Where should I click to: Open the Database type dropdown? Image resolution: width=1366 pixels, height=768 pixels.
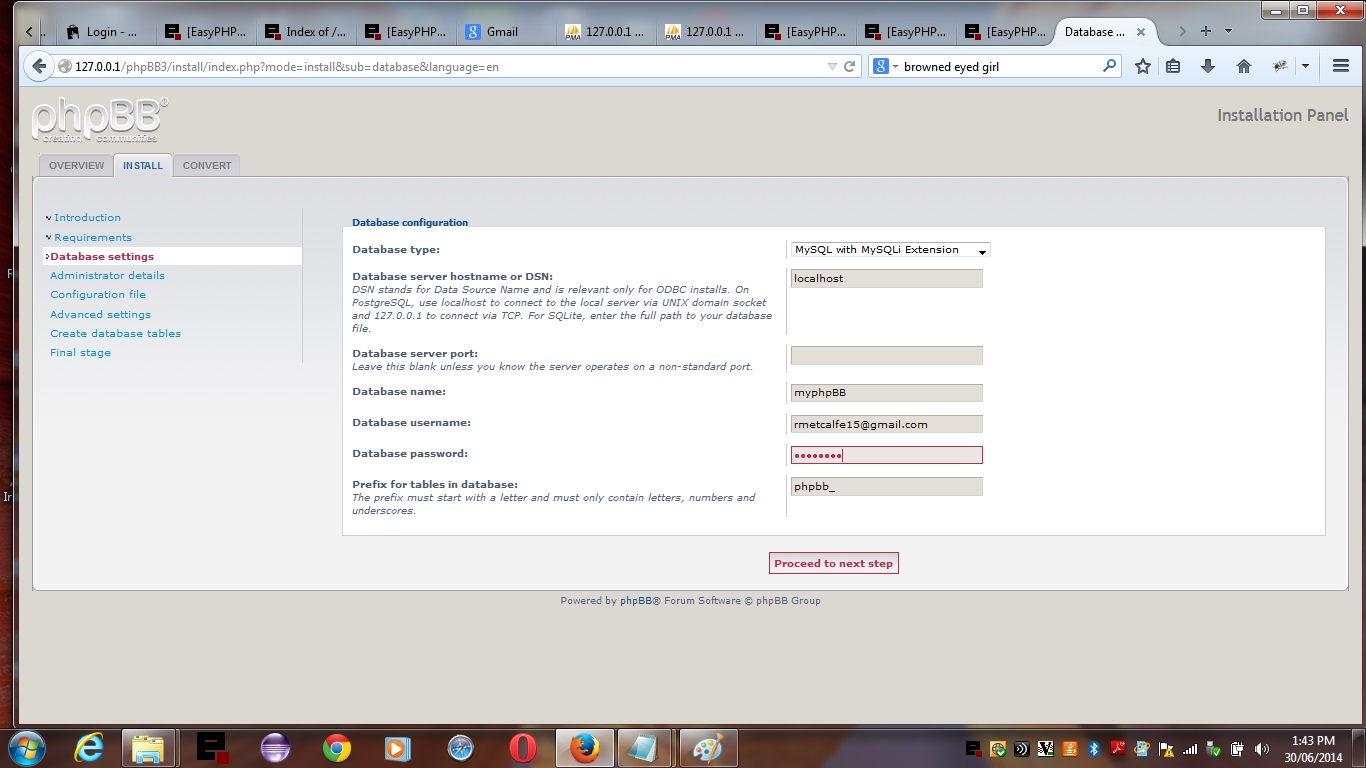890,250
